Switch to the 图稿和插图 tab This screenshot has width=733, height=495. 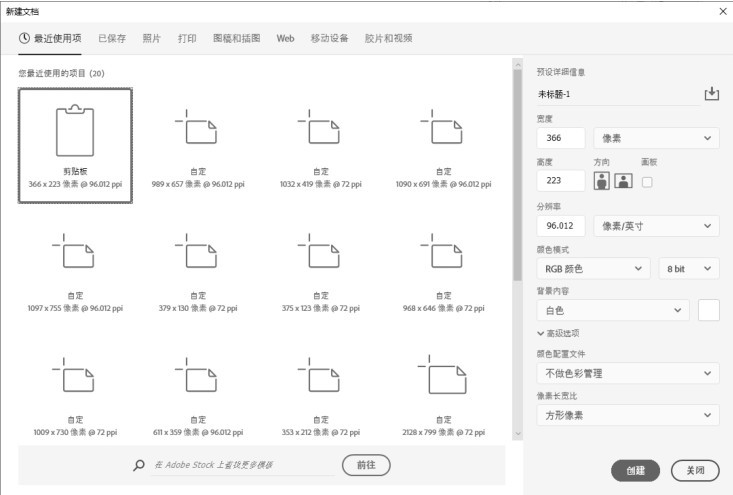coord(237,38)
